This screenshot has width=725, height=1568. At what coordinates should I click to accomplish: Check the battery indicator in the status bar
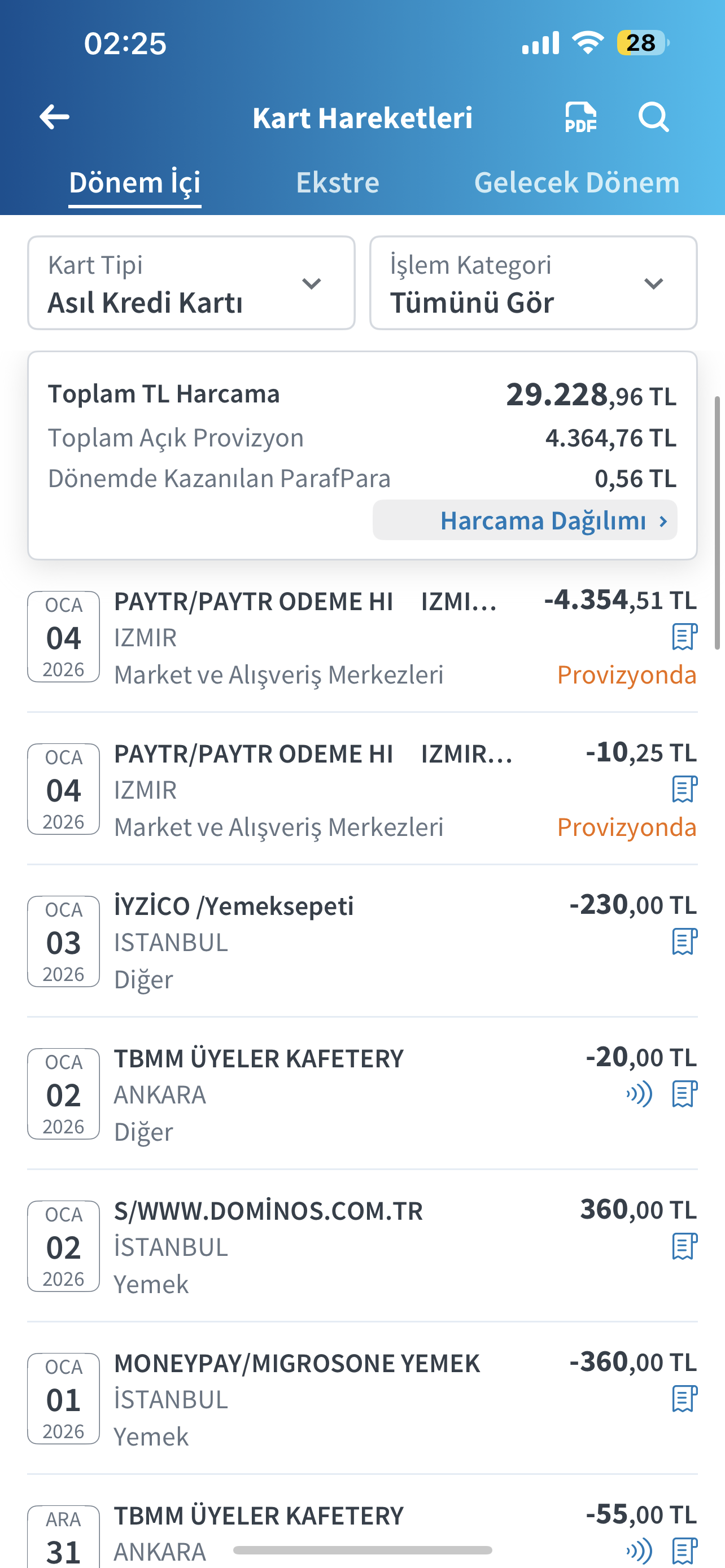coord(643,42)
